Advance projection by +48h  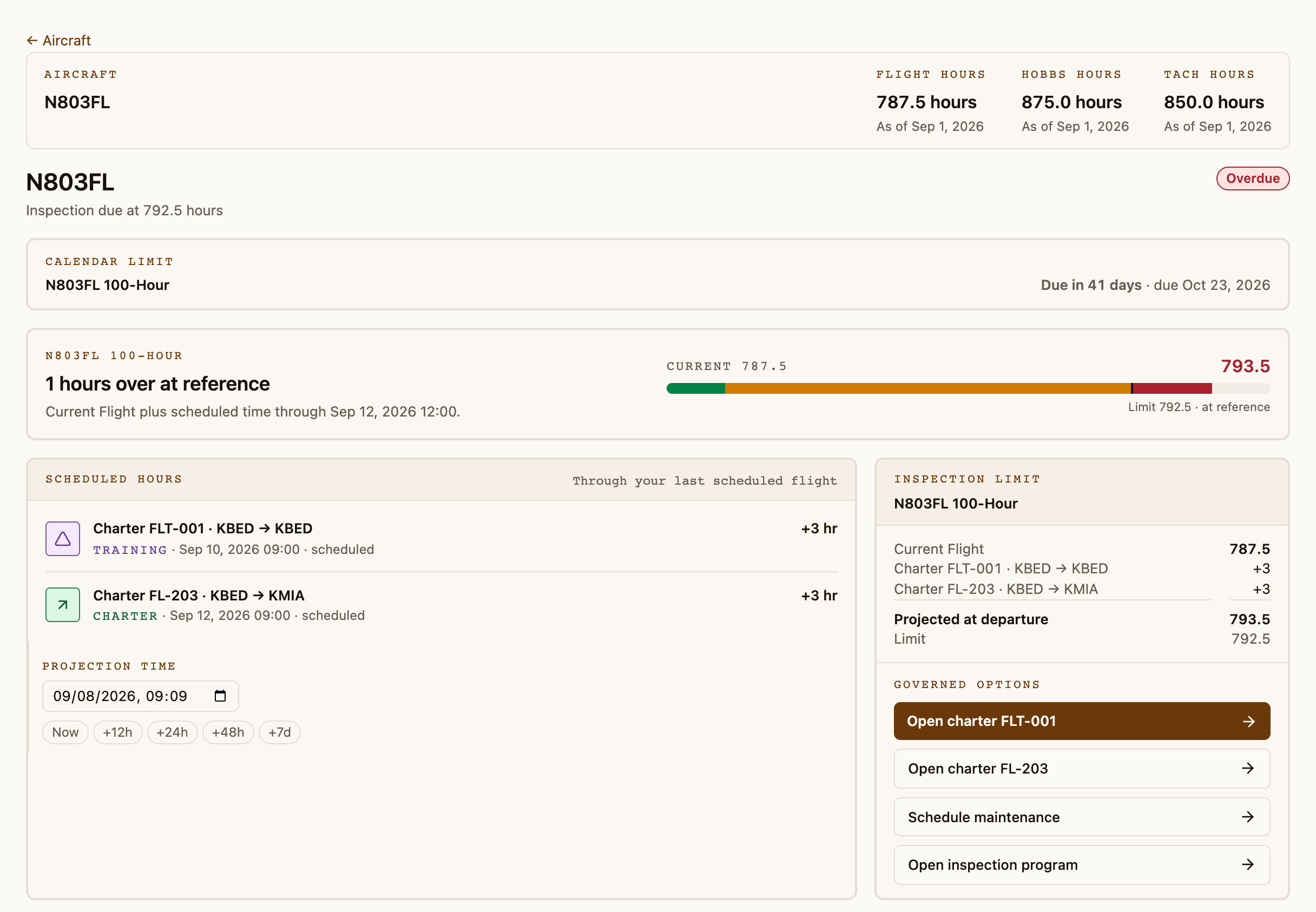click(228, 732)
